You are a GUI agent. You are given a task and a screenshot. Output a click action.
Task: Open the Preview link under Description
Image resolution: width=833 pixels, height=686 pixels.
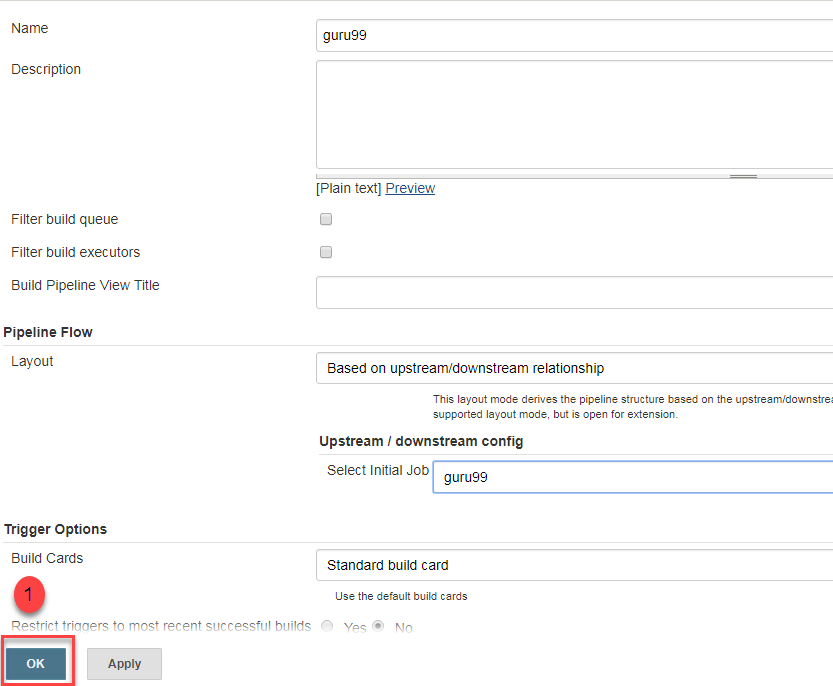[x=410, y=188]
